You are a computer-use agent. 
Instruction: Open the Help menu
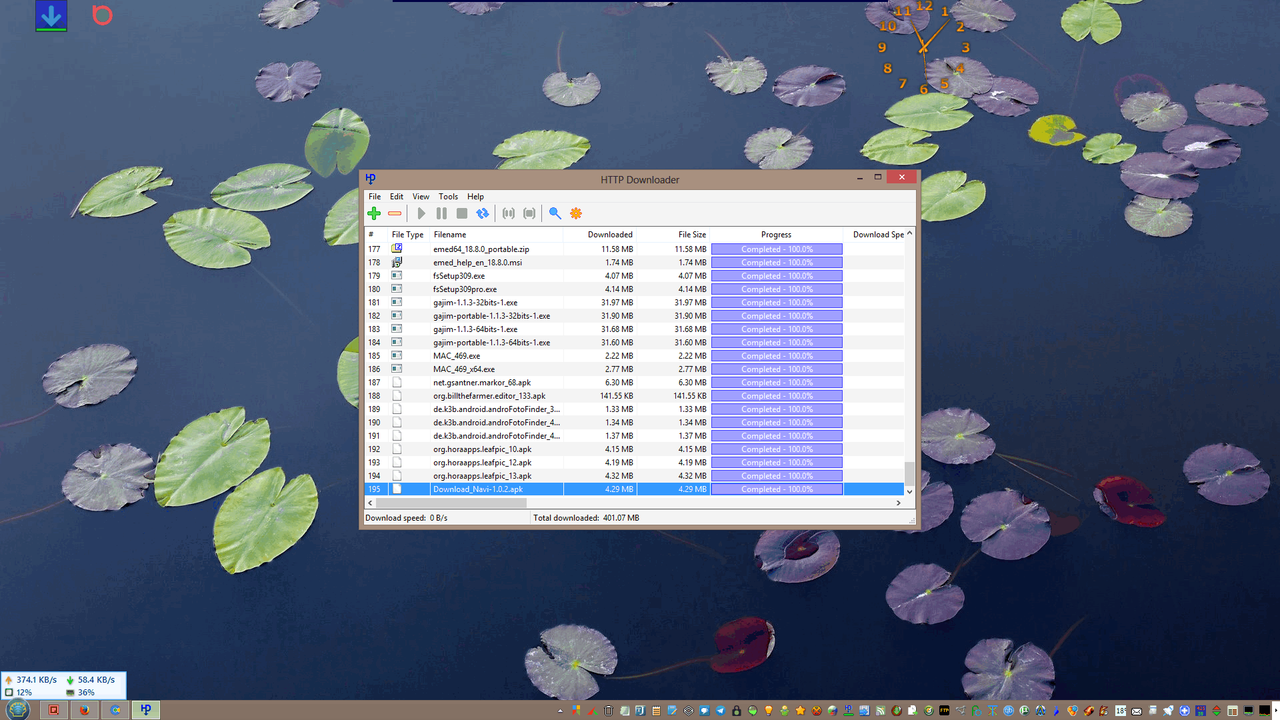pyautogui.click(x=475, y=196)
